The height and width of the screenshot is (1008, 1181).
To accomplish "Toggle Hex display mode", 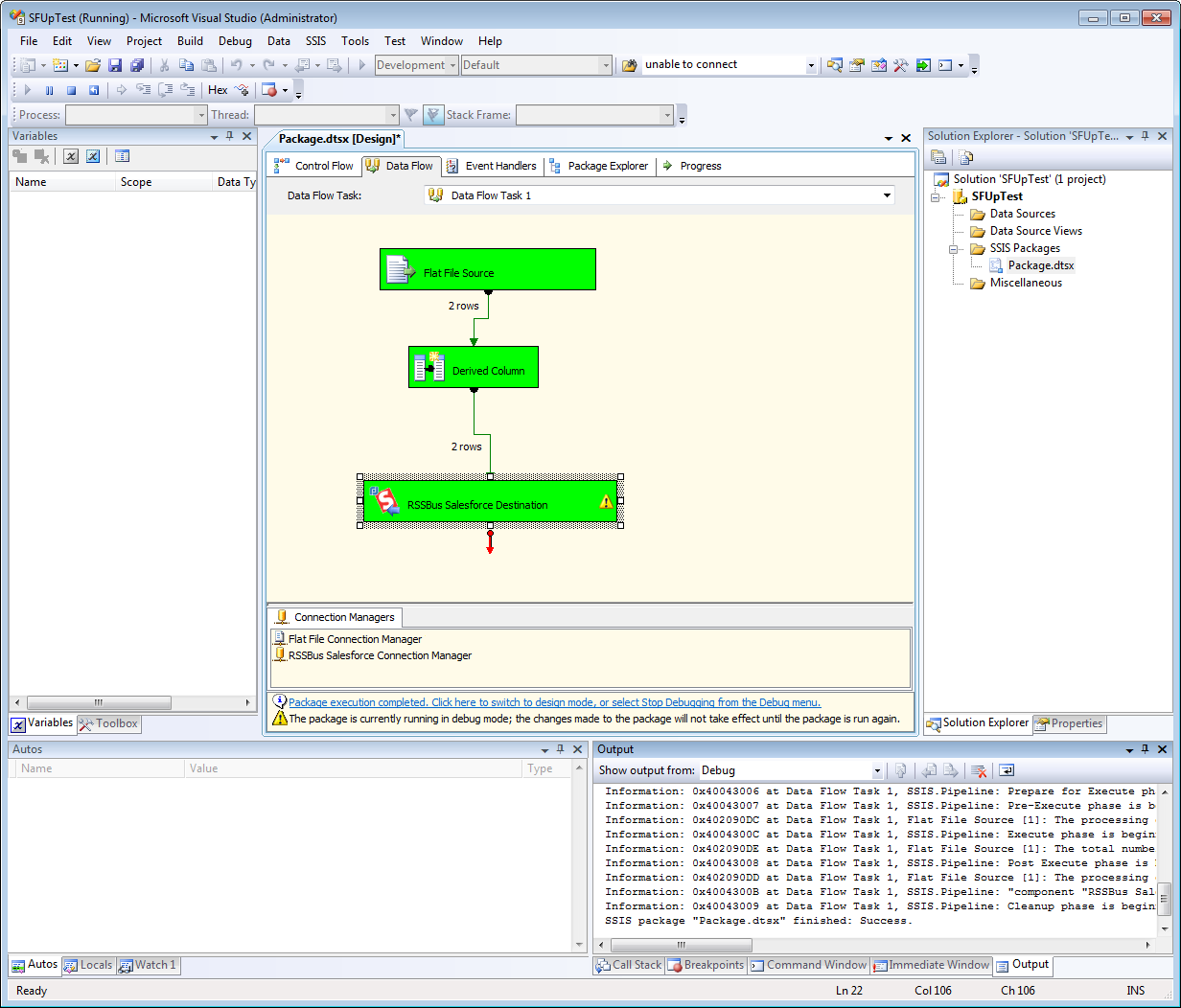I will click(218, 90).
